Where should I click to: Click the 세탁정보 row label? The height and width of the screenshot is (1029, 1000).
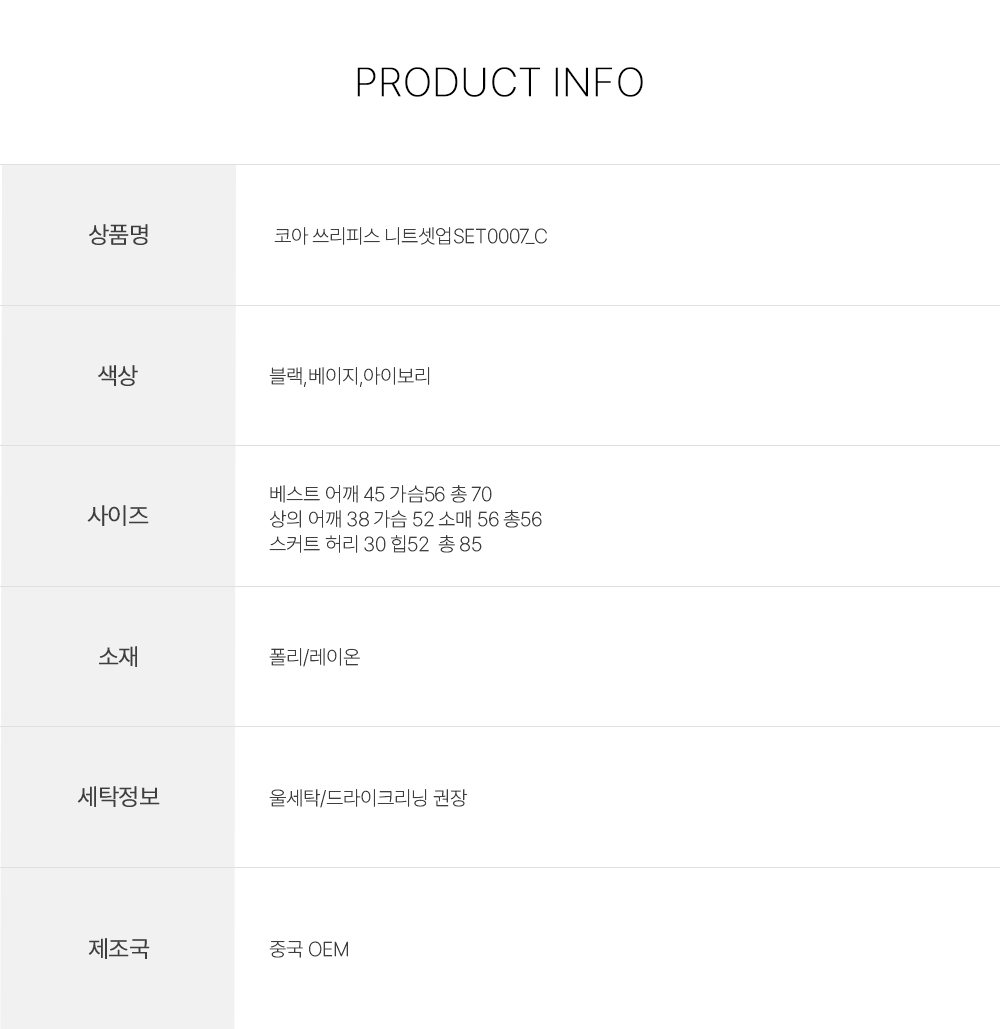click(118, 797)
